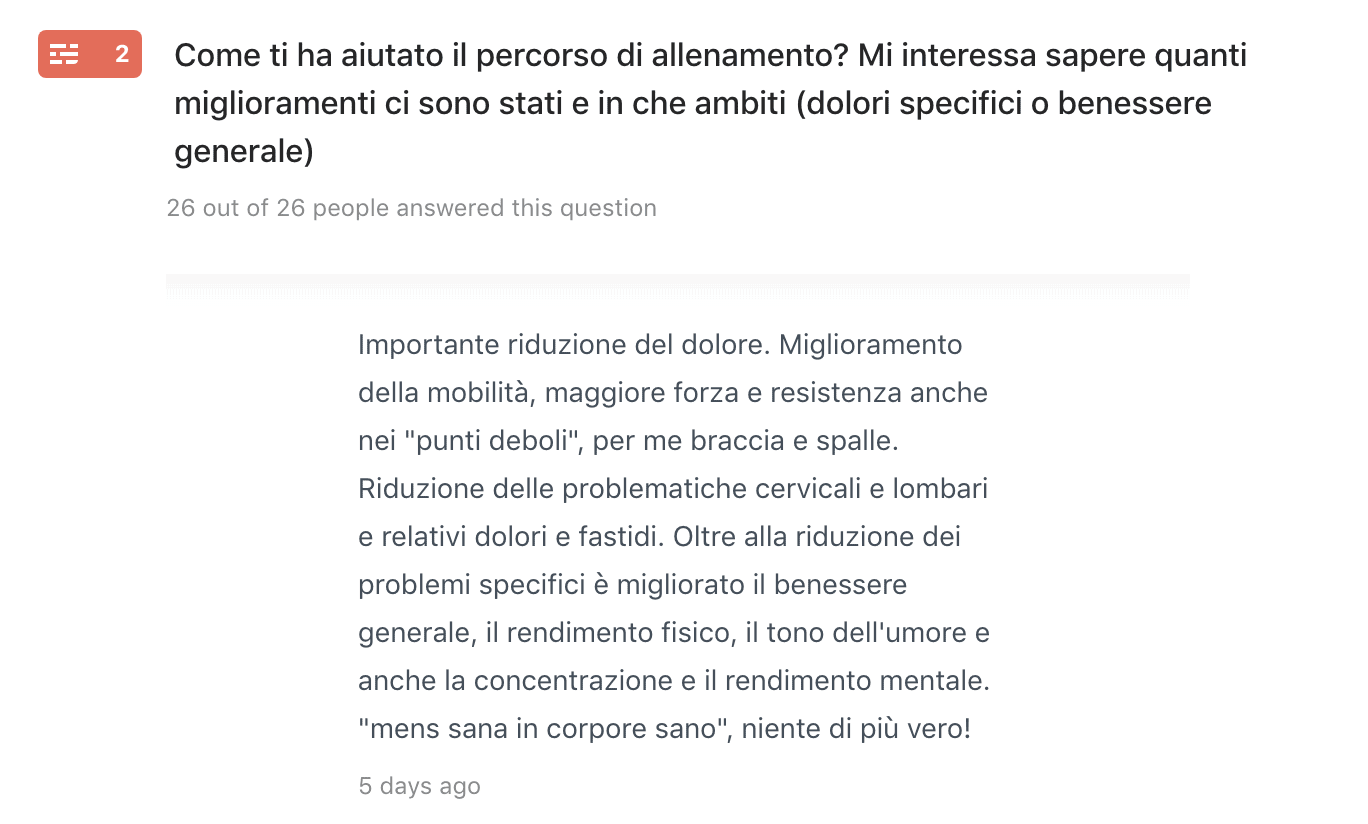Click the '5 days ago' timestamp

point(420,786)
